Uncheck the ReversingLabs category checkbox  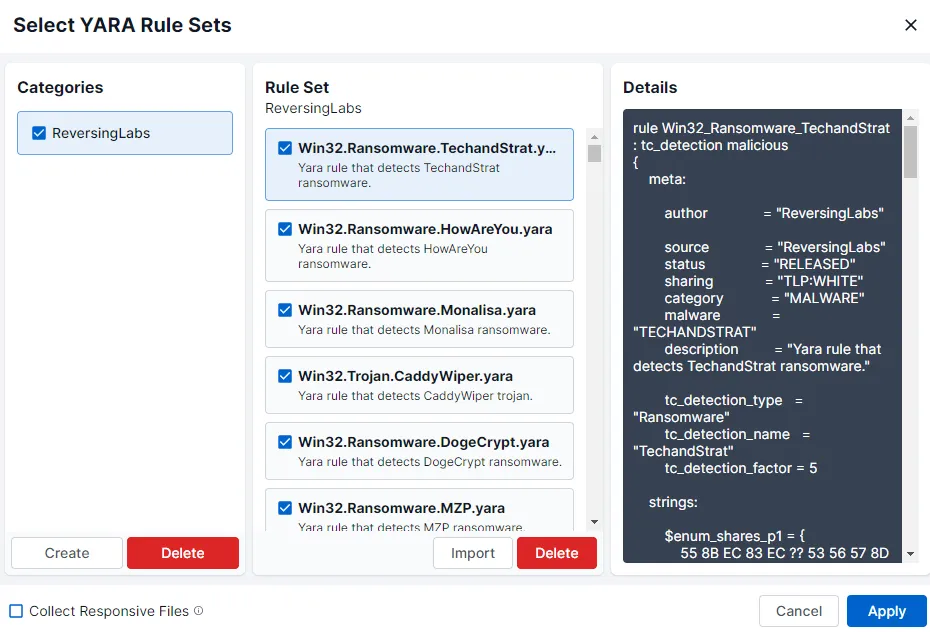point(40,133)
